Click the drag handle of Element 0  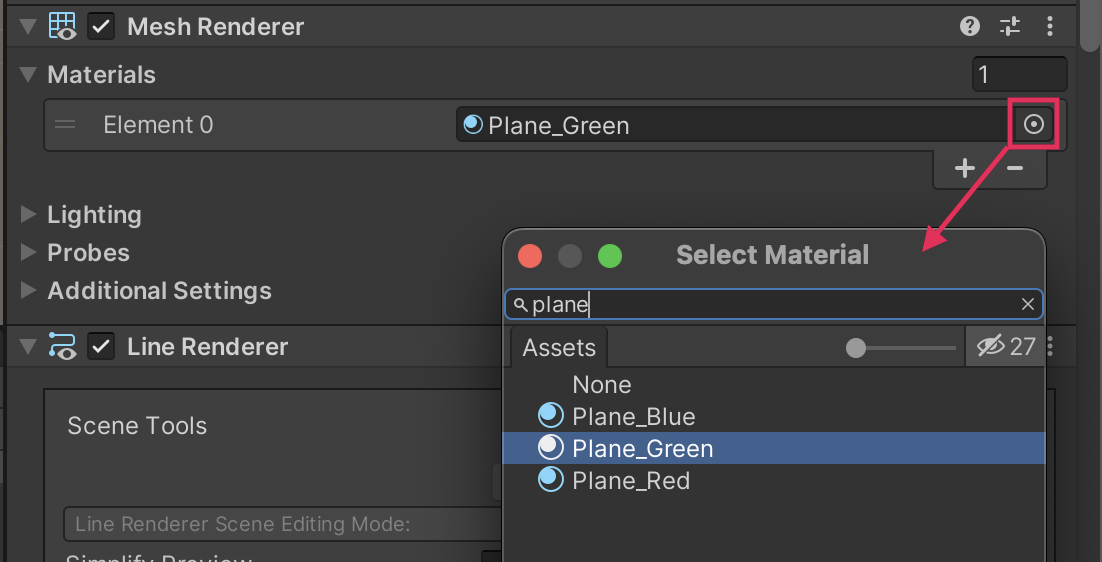coord(65,125)
